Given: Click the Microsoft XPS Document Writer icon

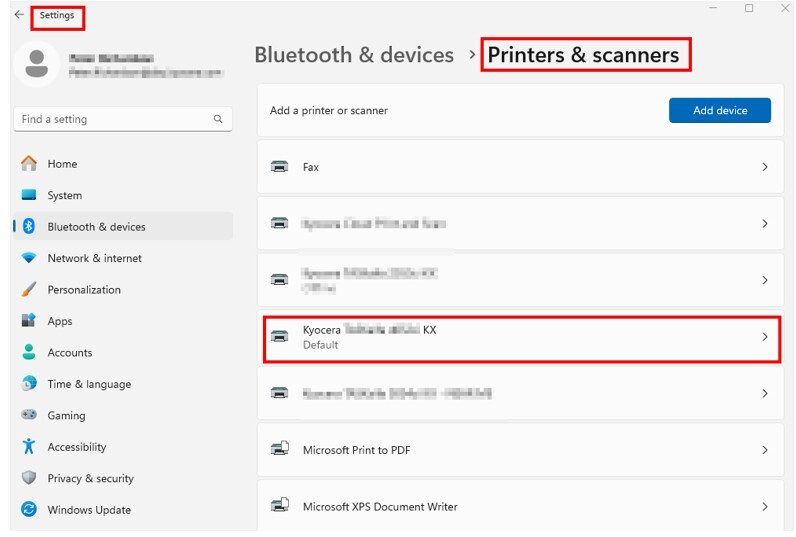Looking at the screenshot, I should pos(280,505).
